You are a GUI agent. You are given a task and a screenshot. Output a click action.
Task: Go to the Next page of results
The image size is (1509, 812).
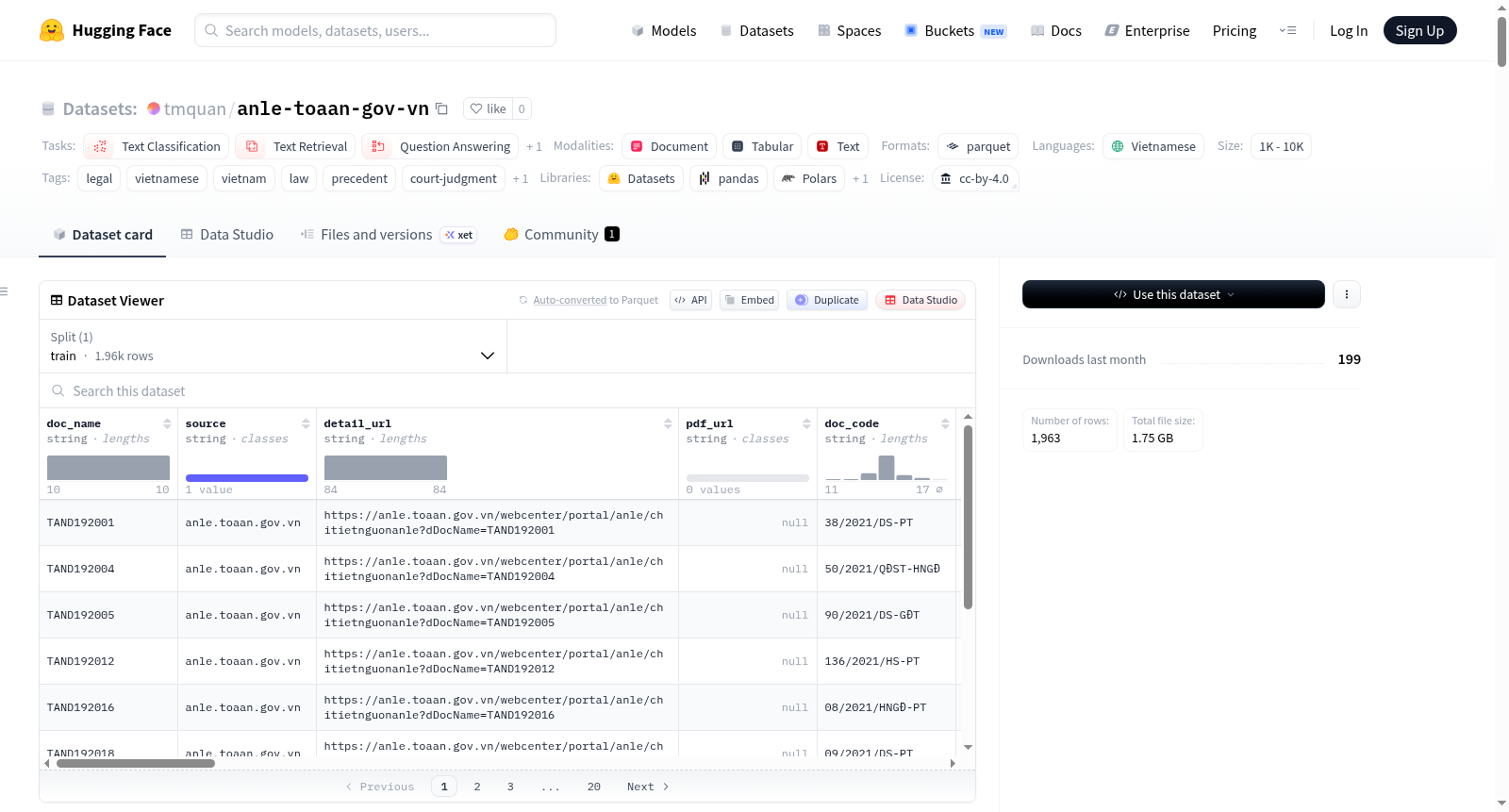pos(648,787)
